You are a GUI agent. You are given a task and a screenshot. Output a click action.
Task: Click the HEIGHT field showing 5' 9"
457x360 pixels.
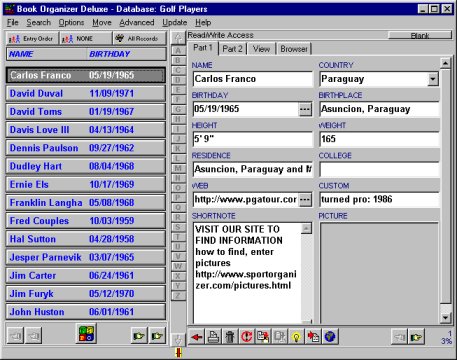(x=252, y=139)
